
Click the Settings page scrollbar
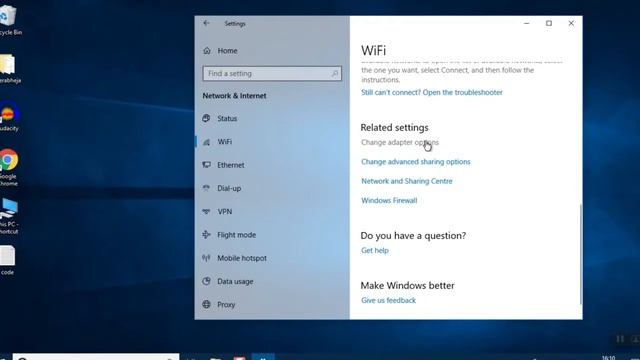580,254
